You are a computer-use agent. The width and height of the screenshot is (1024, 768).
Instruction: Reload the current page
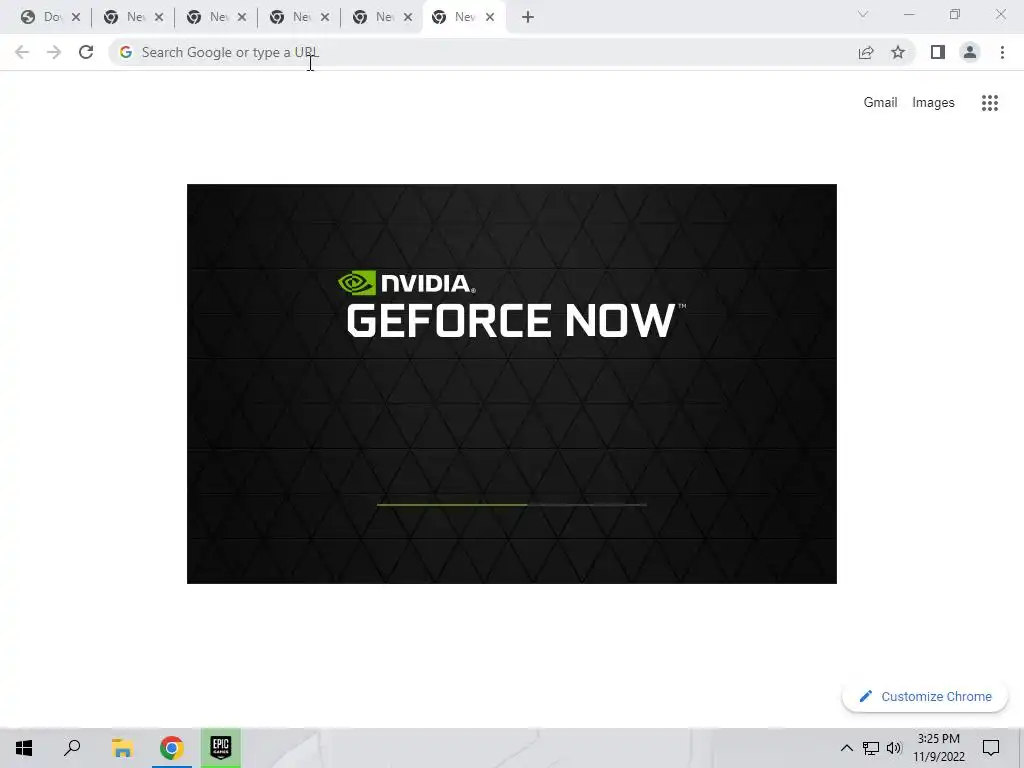(x=86, y=52)
